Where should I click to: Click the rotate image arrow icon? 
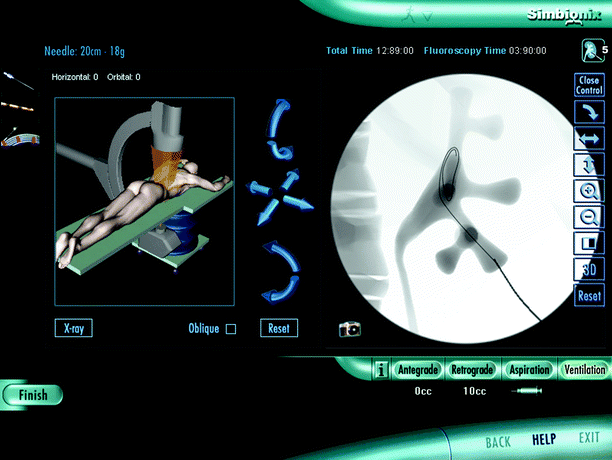[589, 112]
